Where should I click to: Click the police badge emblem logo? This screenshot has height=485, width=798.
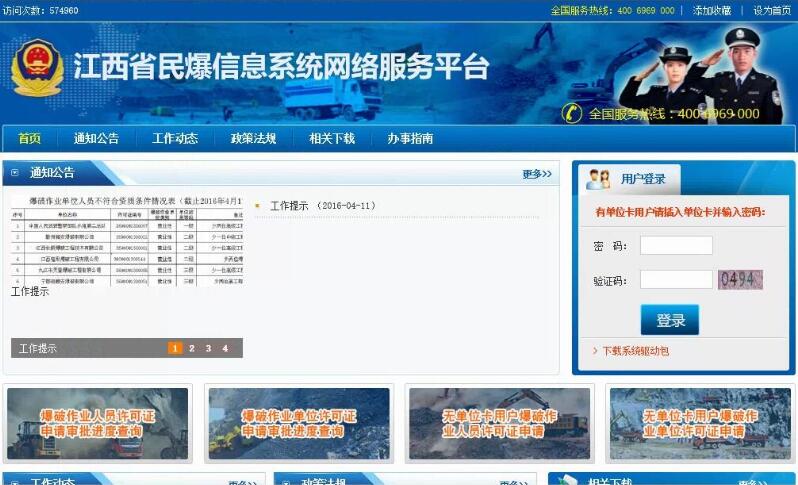37,68
